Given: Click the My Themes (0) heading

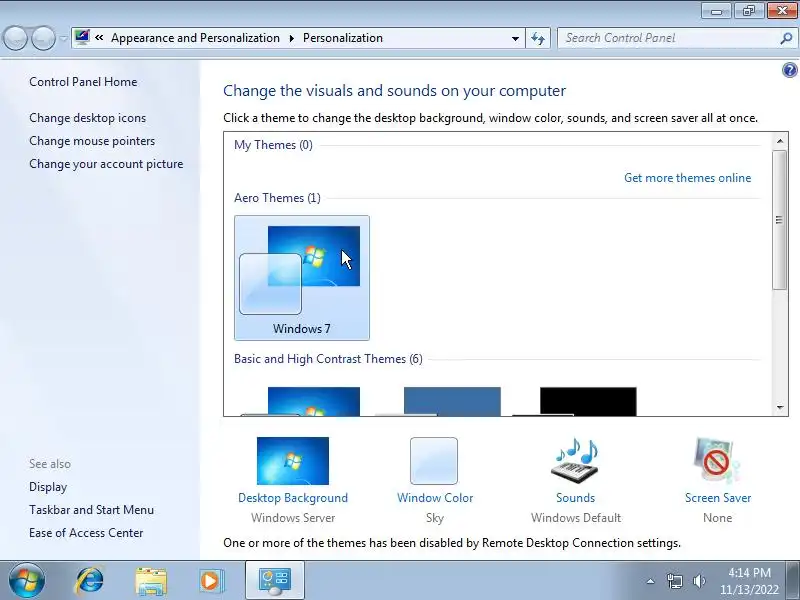Looking at the screenshot, I should 273,145.
